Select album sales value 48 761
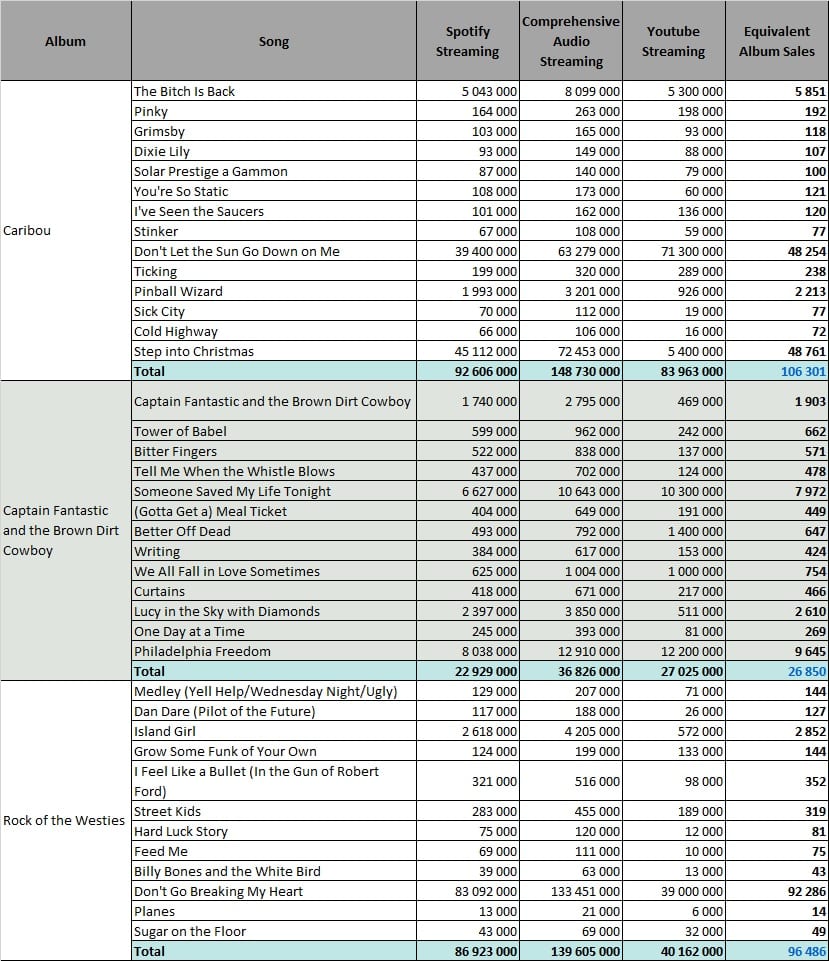This screenshot has width=829, height=961. 777,351
